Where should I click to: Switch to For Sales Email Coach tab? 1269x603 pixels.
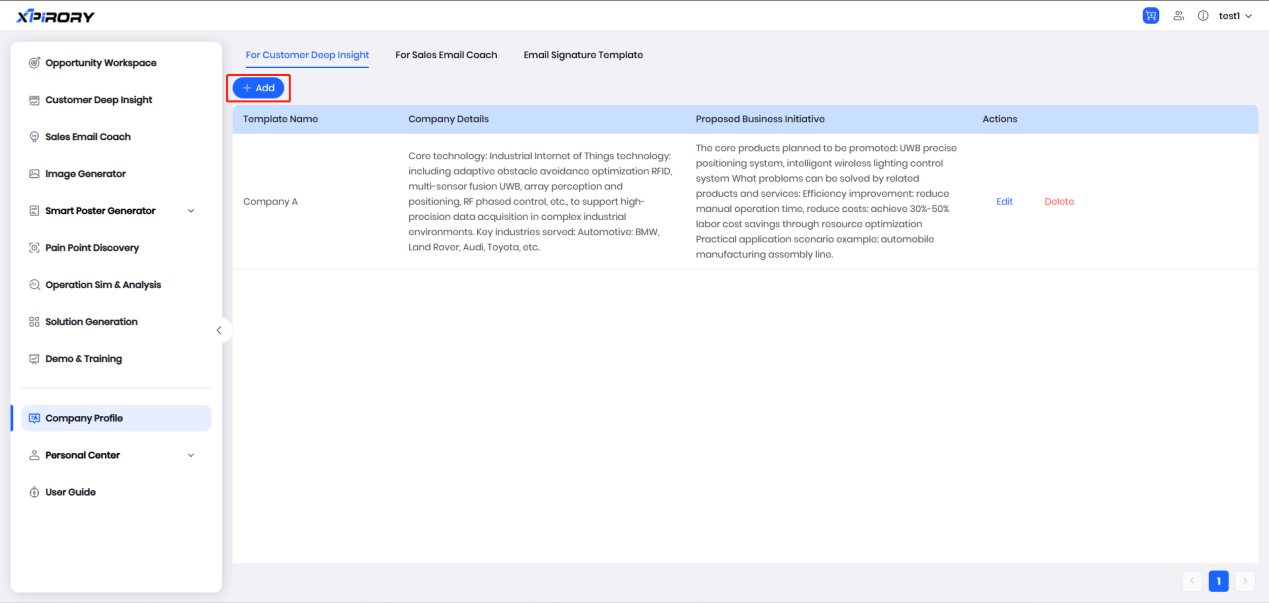[x=446, y=55]
